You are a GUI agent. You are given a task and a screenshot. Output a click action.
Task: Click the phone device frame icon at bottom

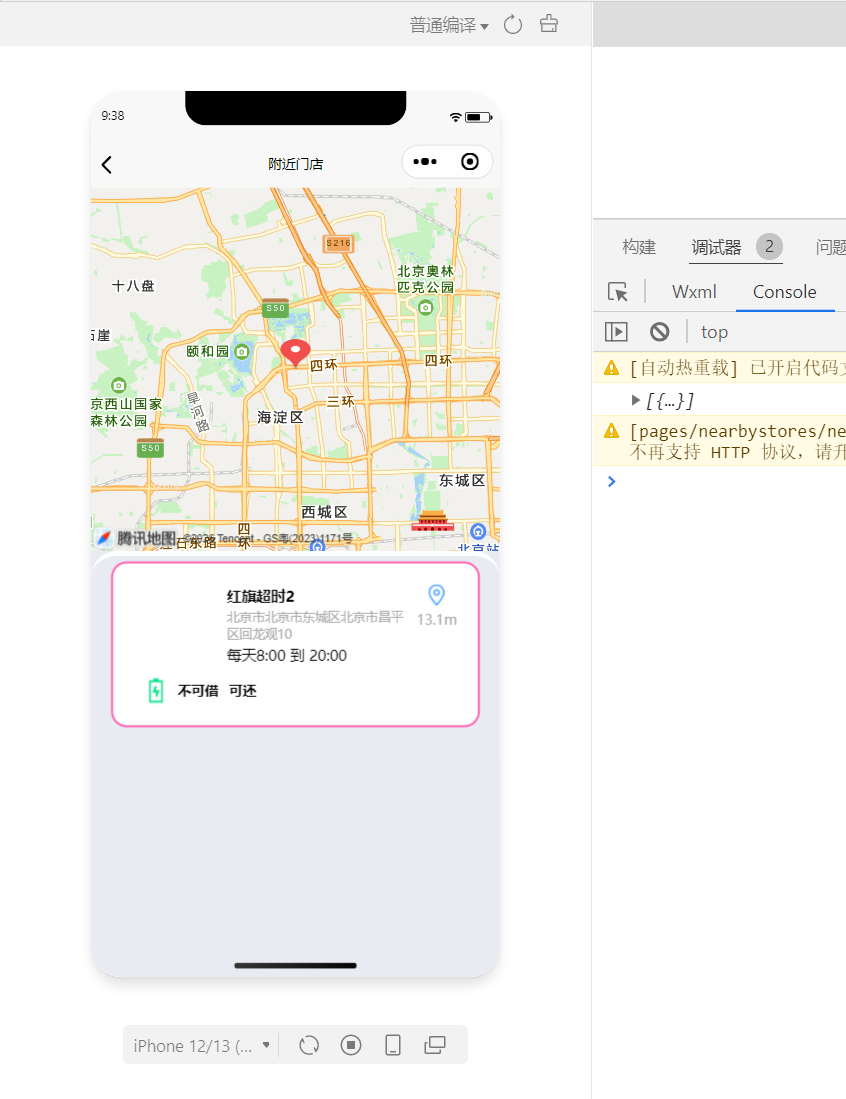tap(393, 1045)
